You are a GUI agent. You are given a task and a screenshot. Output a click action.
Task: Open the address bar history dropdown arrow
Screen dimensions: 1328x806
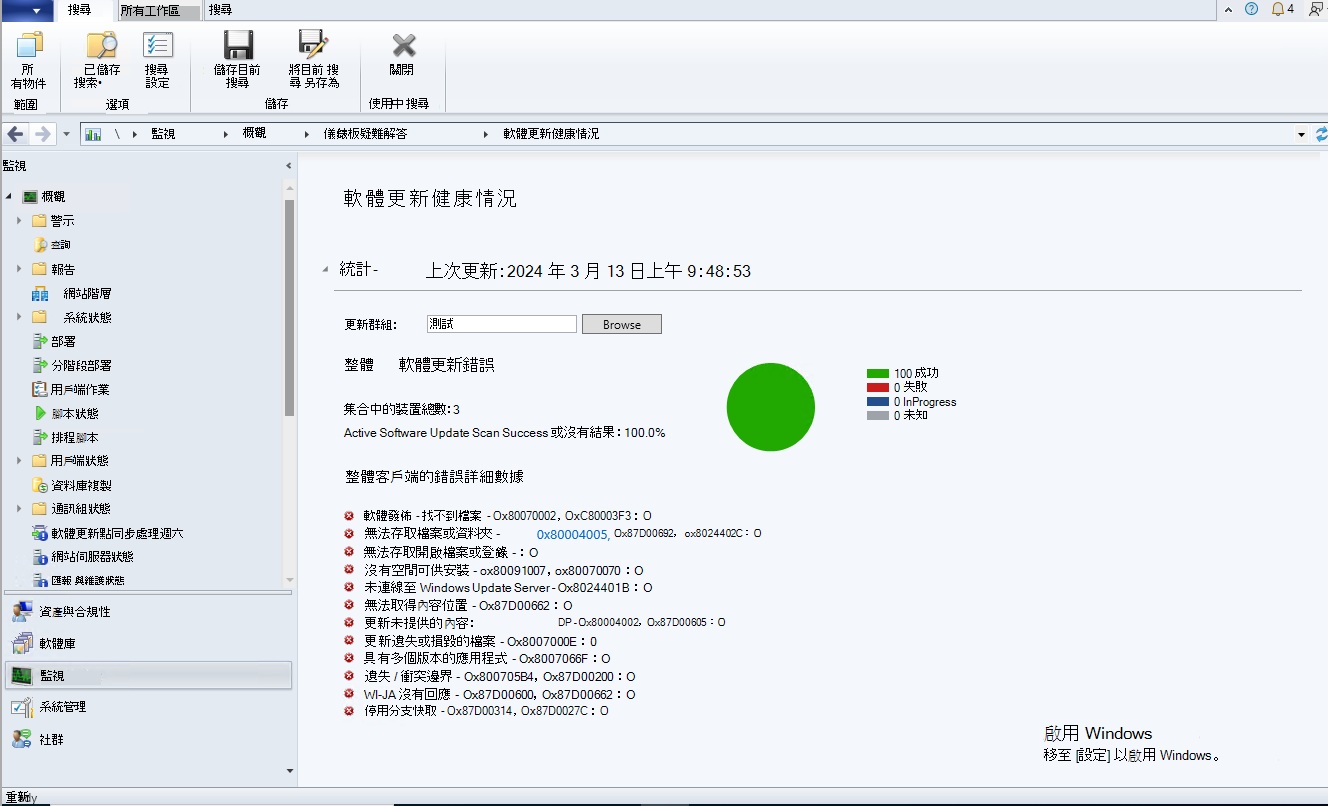(1301, 134)
